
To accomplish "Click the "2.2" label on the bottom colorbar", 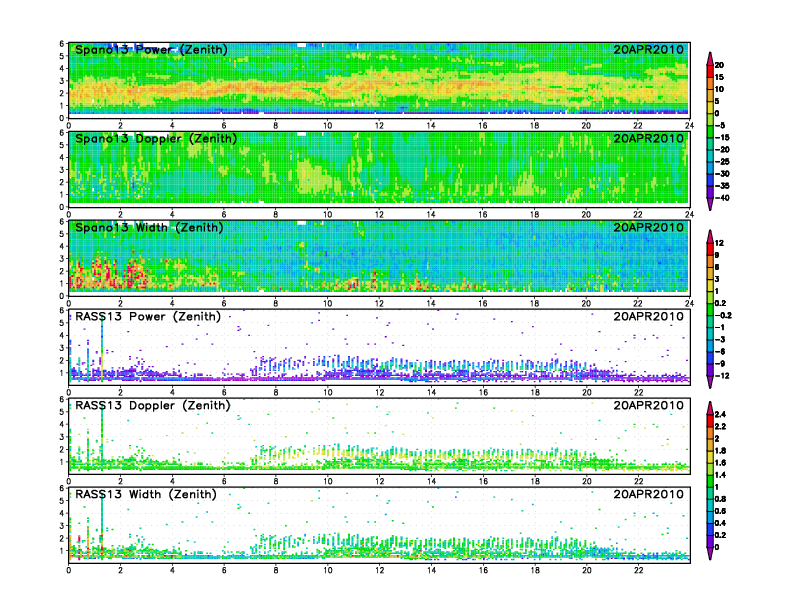I will point(720,427).
